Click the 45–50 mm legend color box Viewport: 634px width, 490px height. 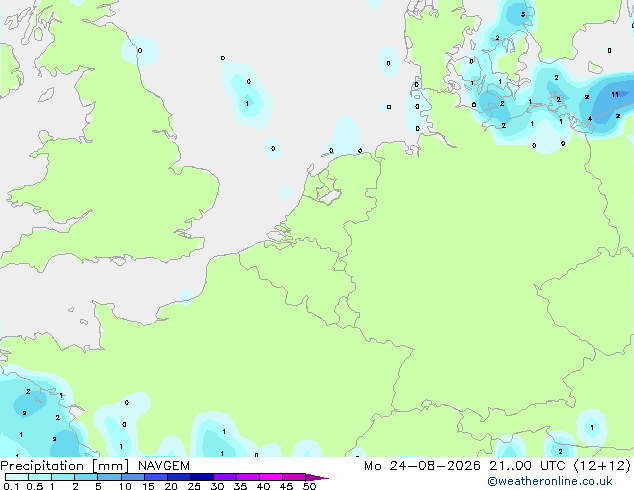[294, 477]
